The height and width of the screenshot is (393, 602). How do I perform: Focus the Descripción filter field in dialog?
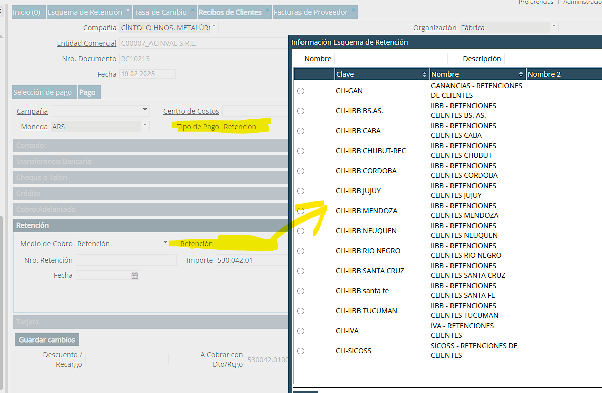pos(553,58)
